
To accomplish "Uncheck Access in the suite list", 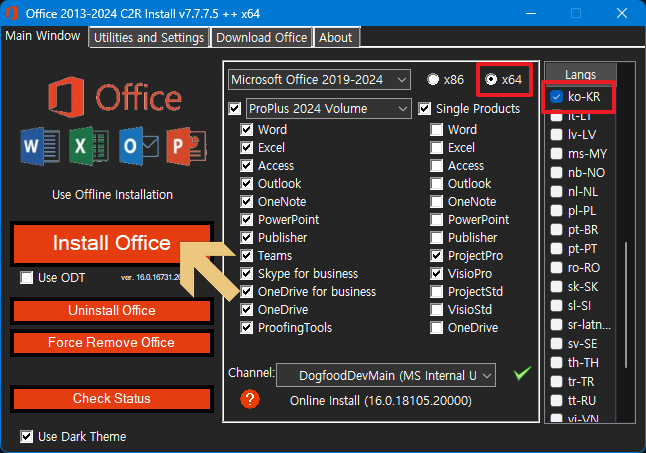I will point(246,166).
